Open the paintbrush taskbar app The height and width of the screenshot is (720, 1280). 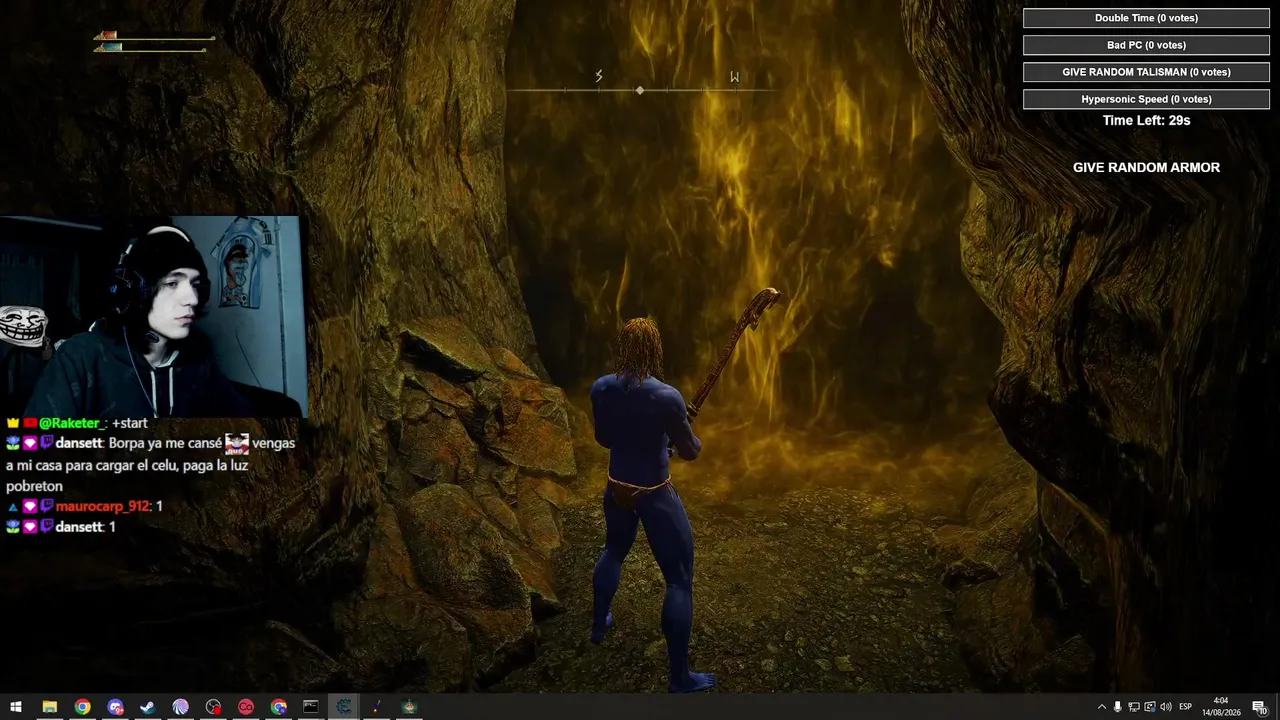click(377, 707)
